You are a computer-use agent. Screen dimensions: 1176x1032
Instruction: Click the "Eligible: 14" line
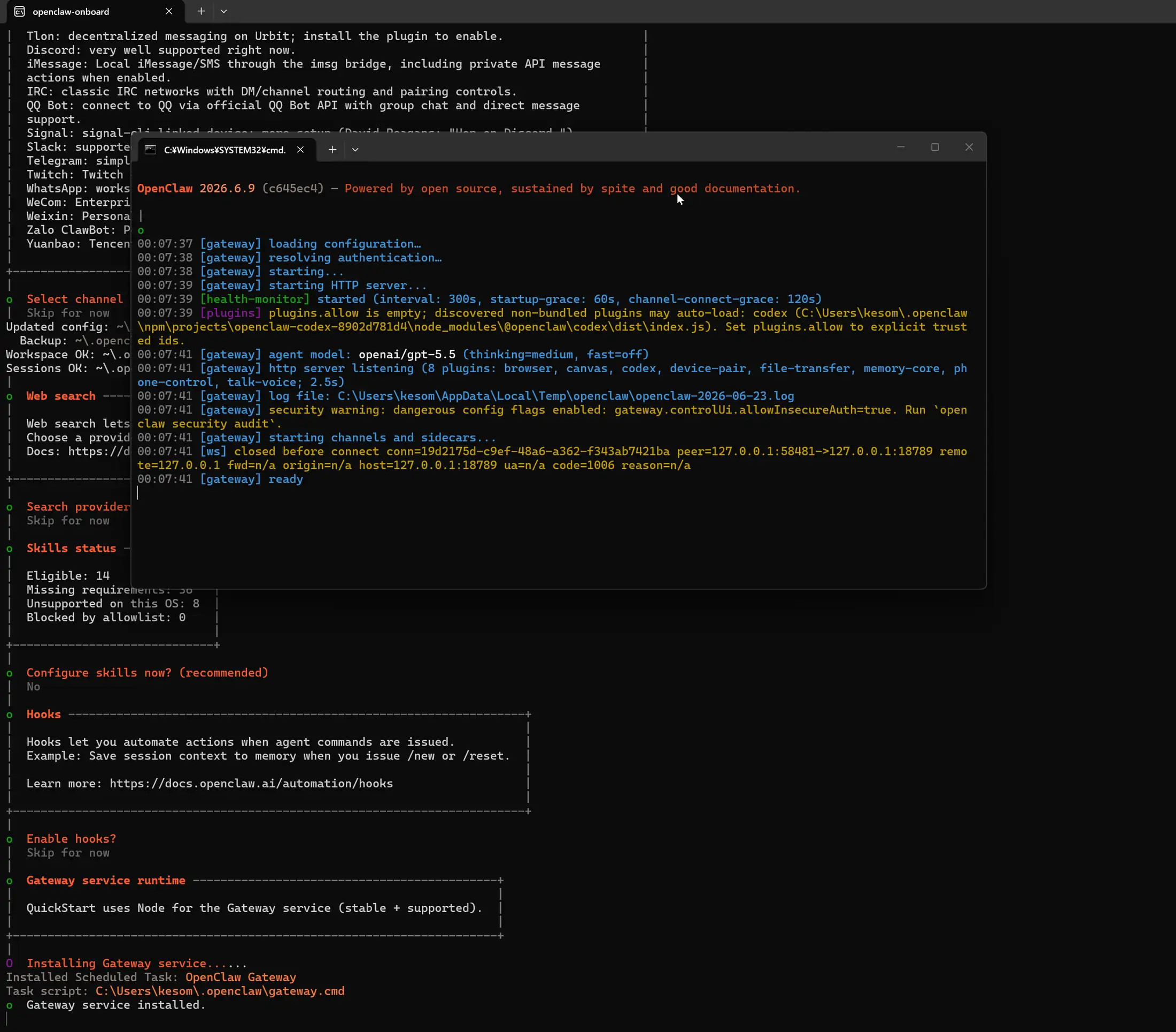[x=68, y=575]
